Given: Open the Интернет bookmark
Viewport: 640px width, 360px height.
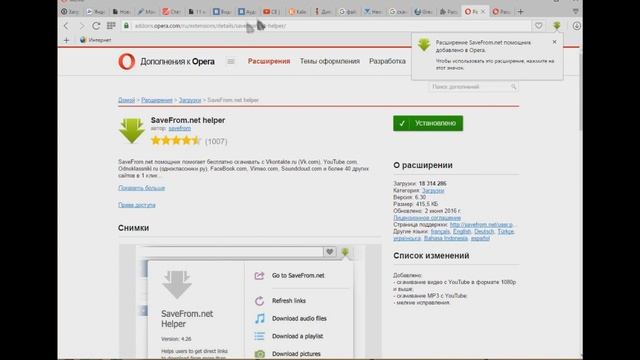Looking at the screenshot, I should pyautogui.click(x=96, y=40).
